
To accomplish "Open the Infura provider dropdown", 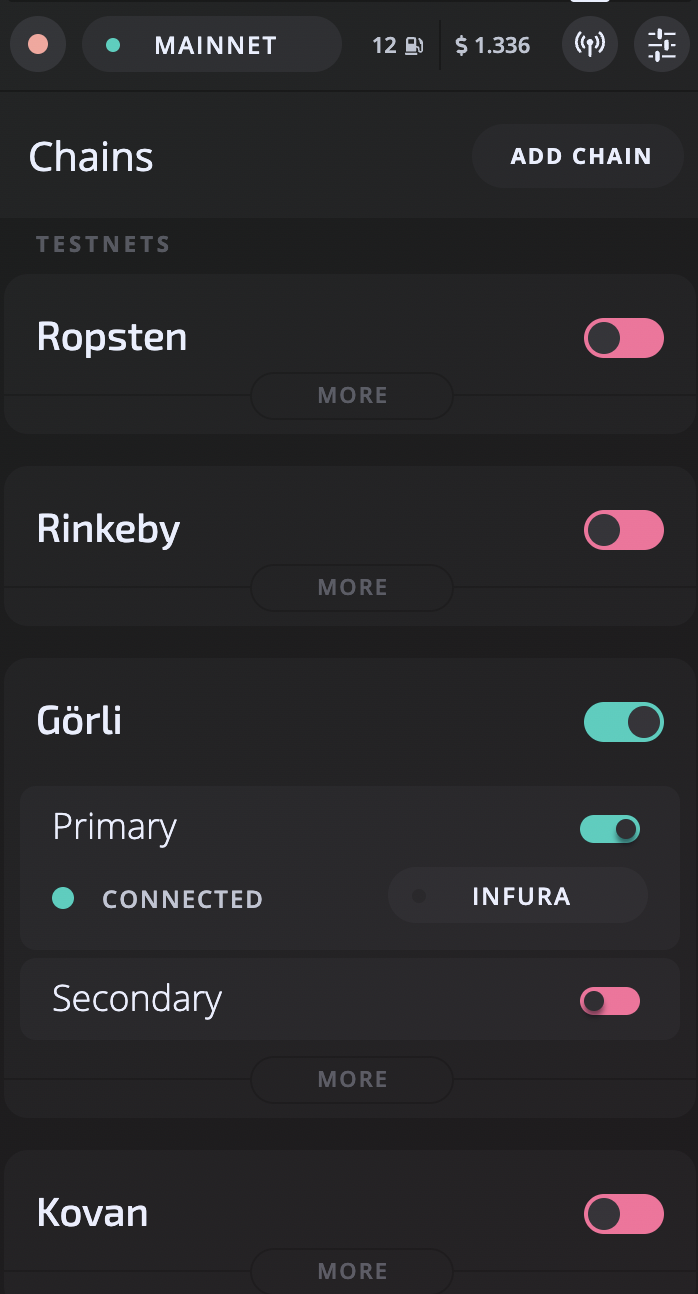I will click(x=518, y=895).
